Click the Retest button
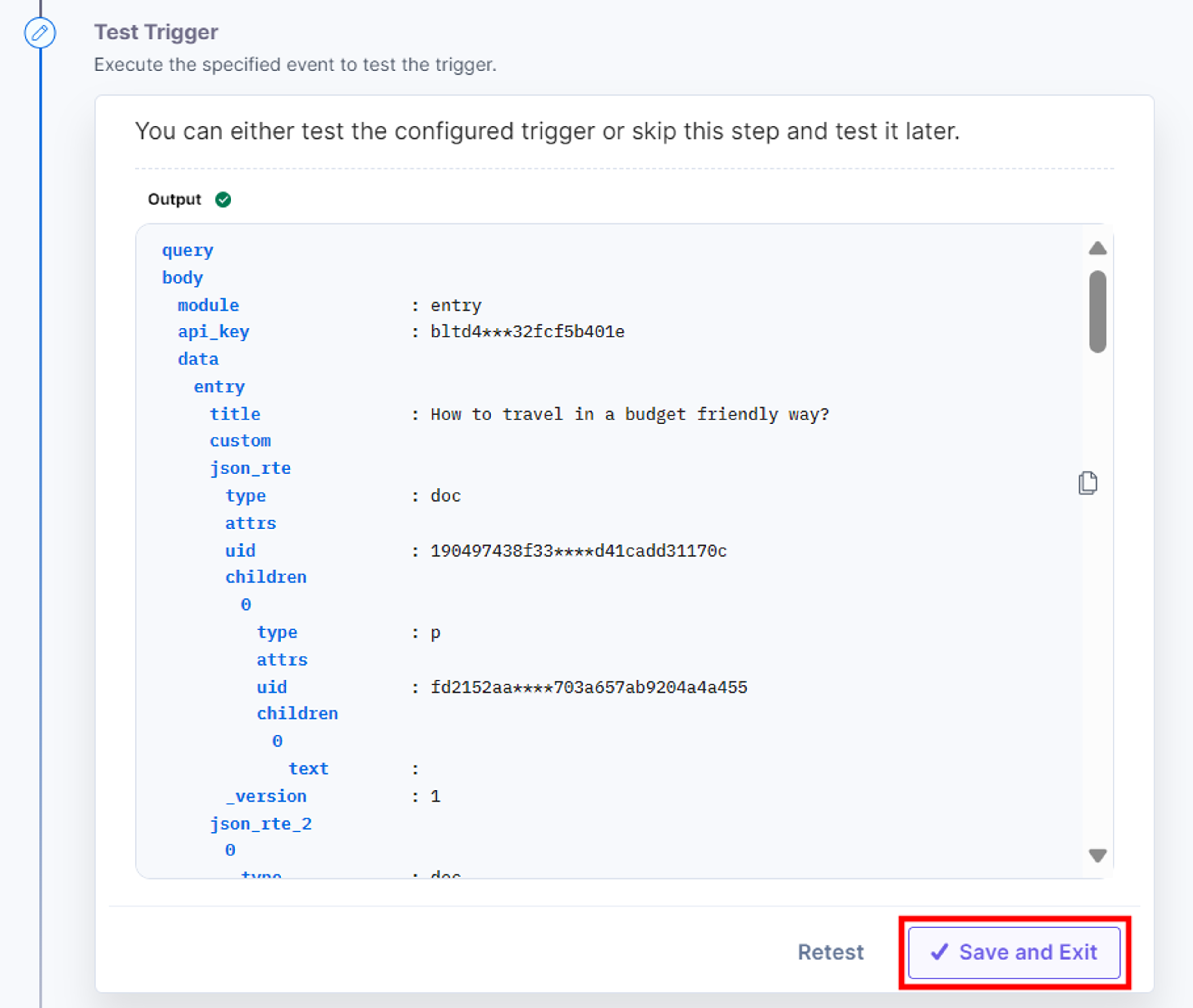 click(x=831, y=953)
